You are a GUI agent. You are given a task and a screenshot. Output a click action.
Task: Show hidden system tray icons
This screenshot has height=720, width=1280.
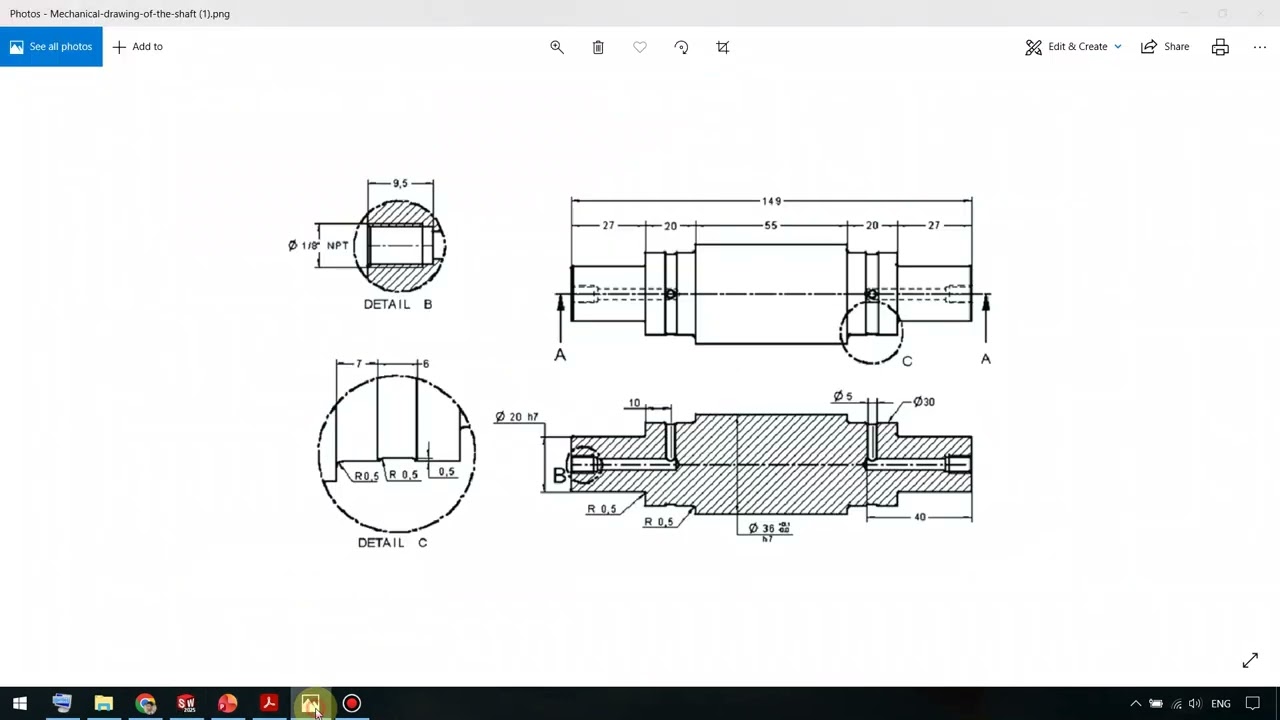(1136, 704)
